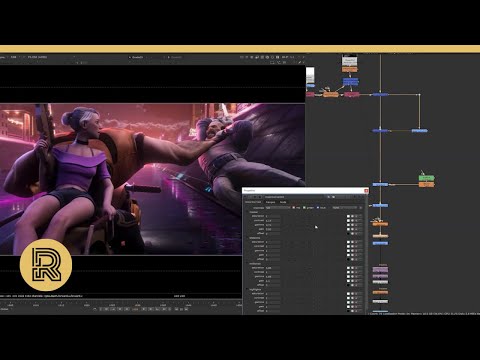Screen dimensions: 480x360
Task: Play the timeline backward
Action: pyautogui.click(x=120, y=309)
